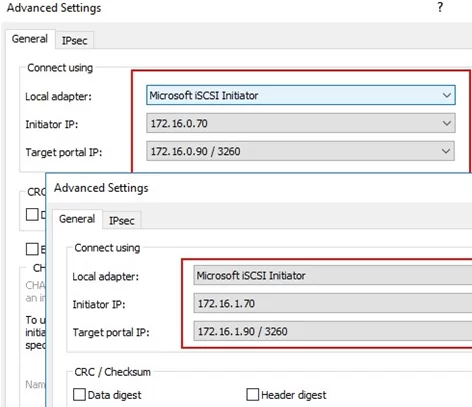Open the help question mark in the back Advanced Settings window
Screen dimensions: 472x407
click(x=440, y=7)
